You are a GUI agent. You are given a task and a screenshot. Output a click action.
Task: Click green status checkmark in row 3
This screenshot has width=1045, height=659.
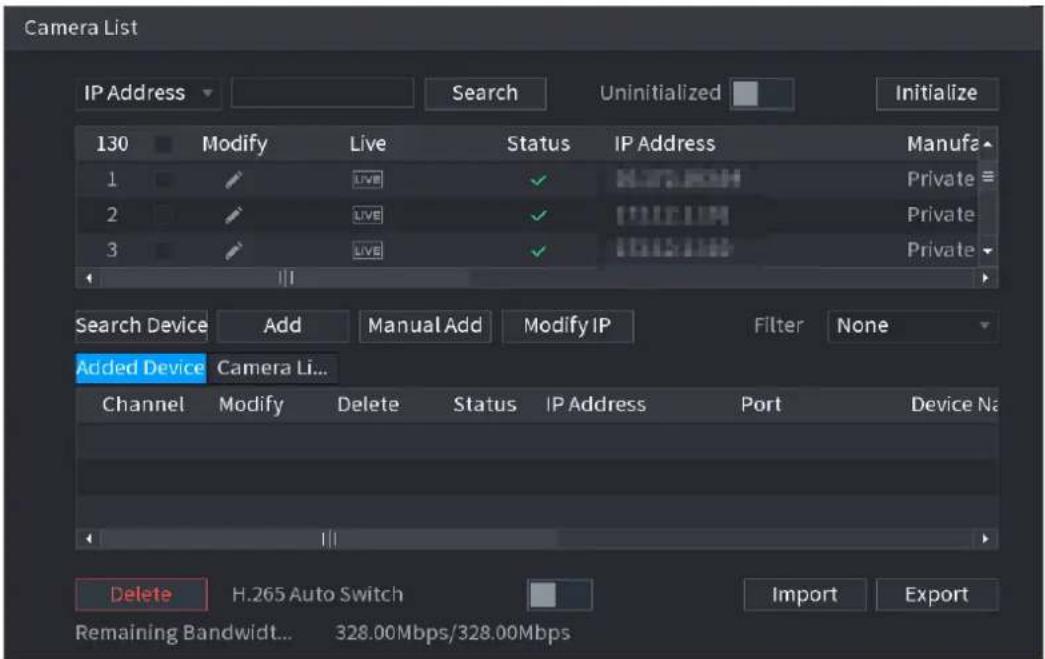click(538, 251)
